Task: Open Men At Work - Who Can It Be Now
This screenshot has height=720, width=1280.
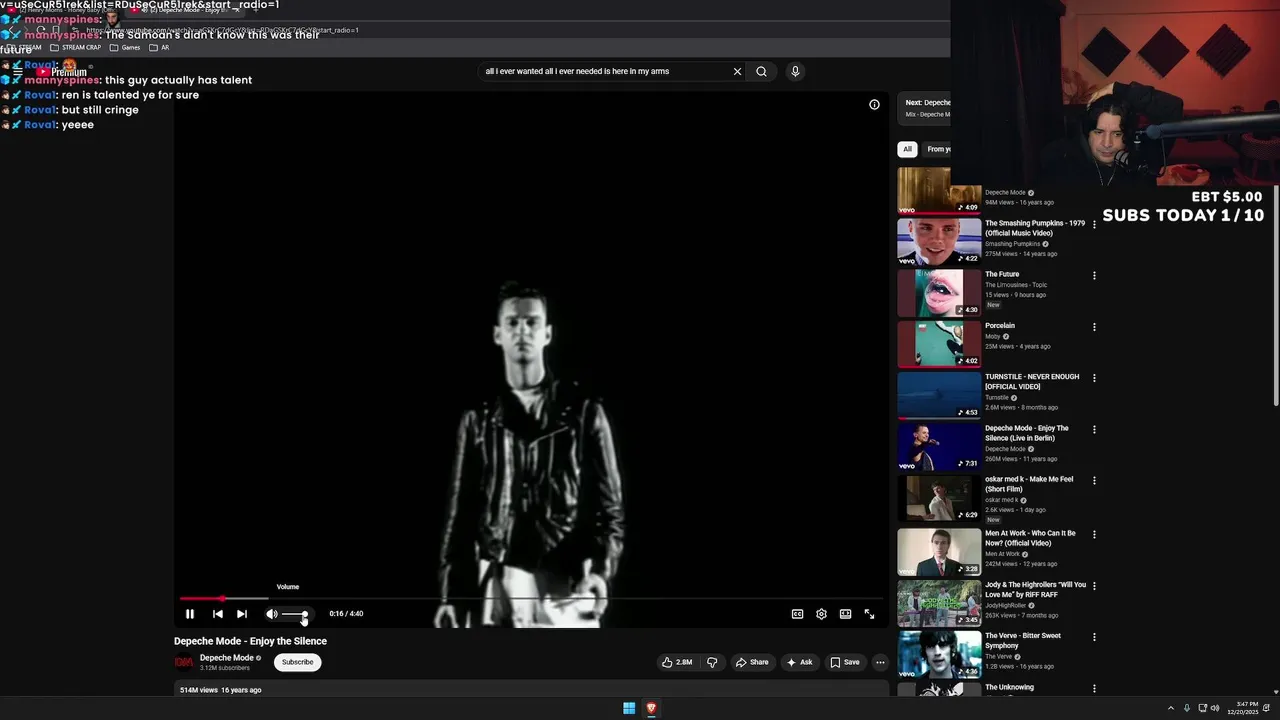Action: point(1030,538)
